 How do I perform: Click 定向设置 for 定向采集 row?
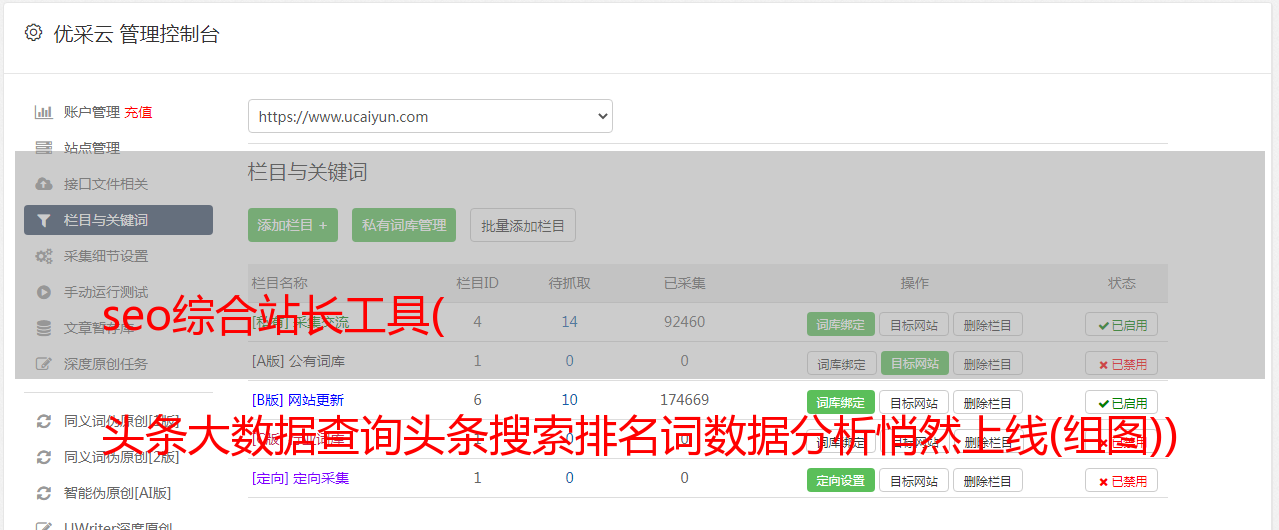point(841,480)
